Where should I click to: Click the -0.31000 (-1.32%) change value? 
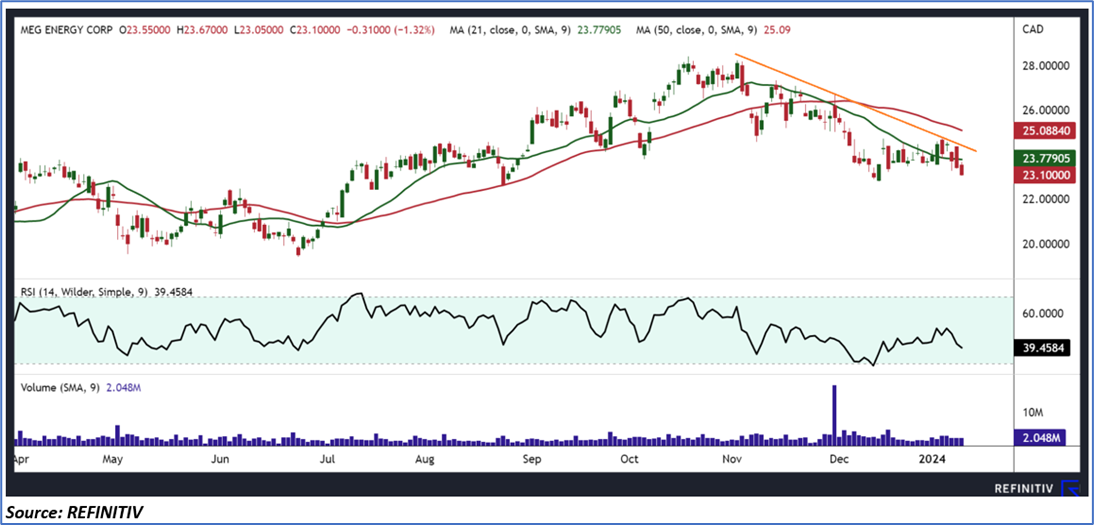pyautogui.click(x=391, y=30)
